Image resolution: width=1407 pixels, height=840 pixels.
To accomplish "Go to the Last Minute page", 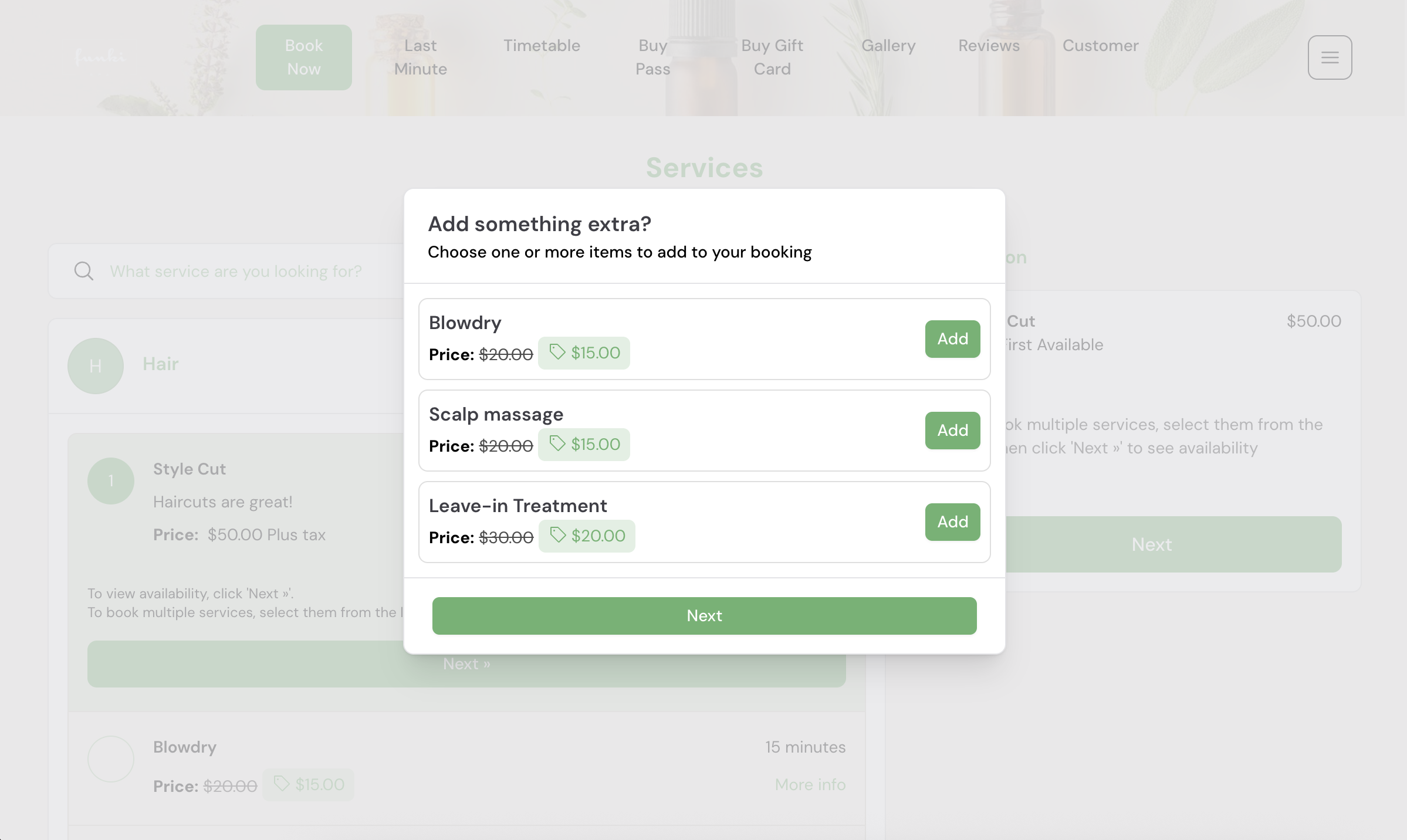I will tap(420, 57).
